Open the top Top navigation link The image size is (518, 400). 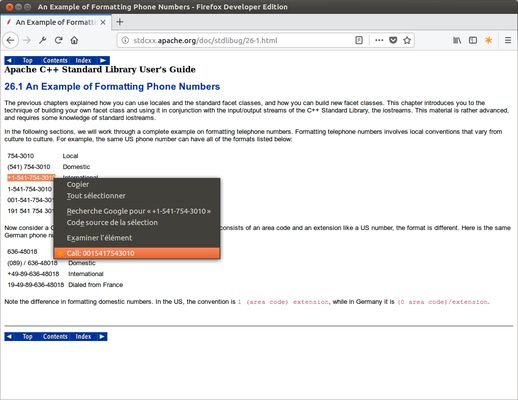point(27,60)
